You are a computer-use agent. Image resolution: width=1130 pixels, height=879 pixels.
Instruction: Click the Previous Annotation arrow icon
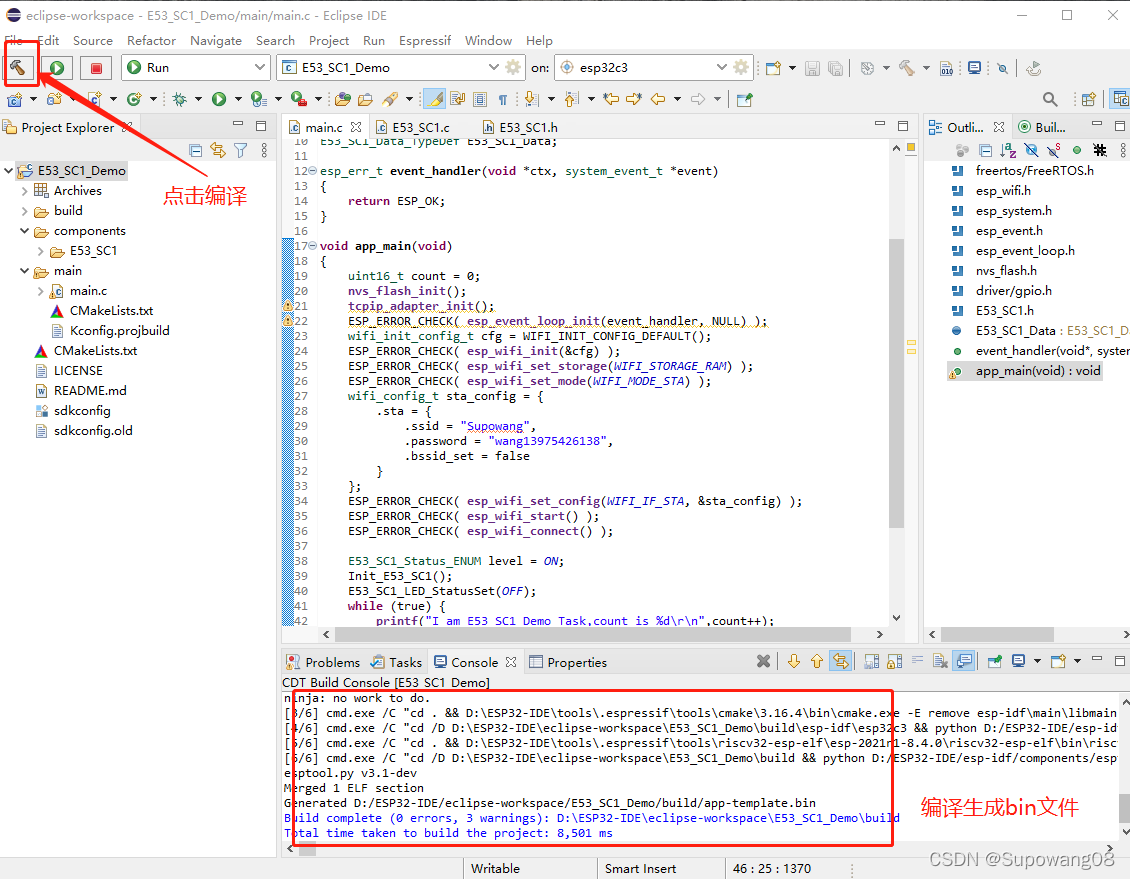click(x=571, y=99)
